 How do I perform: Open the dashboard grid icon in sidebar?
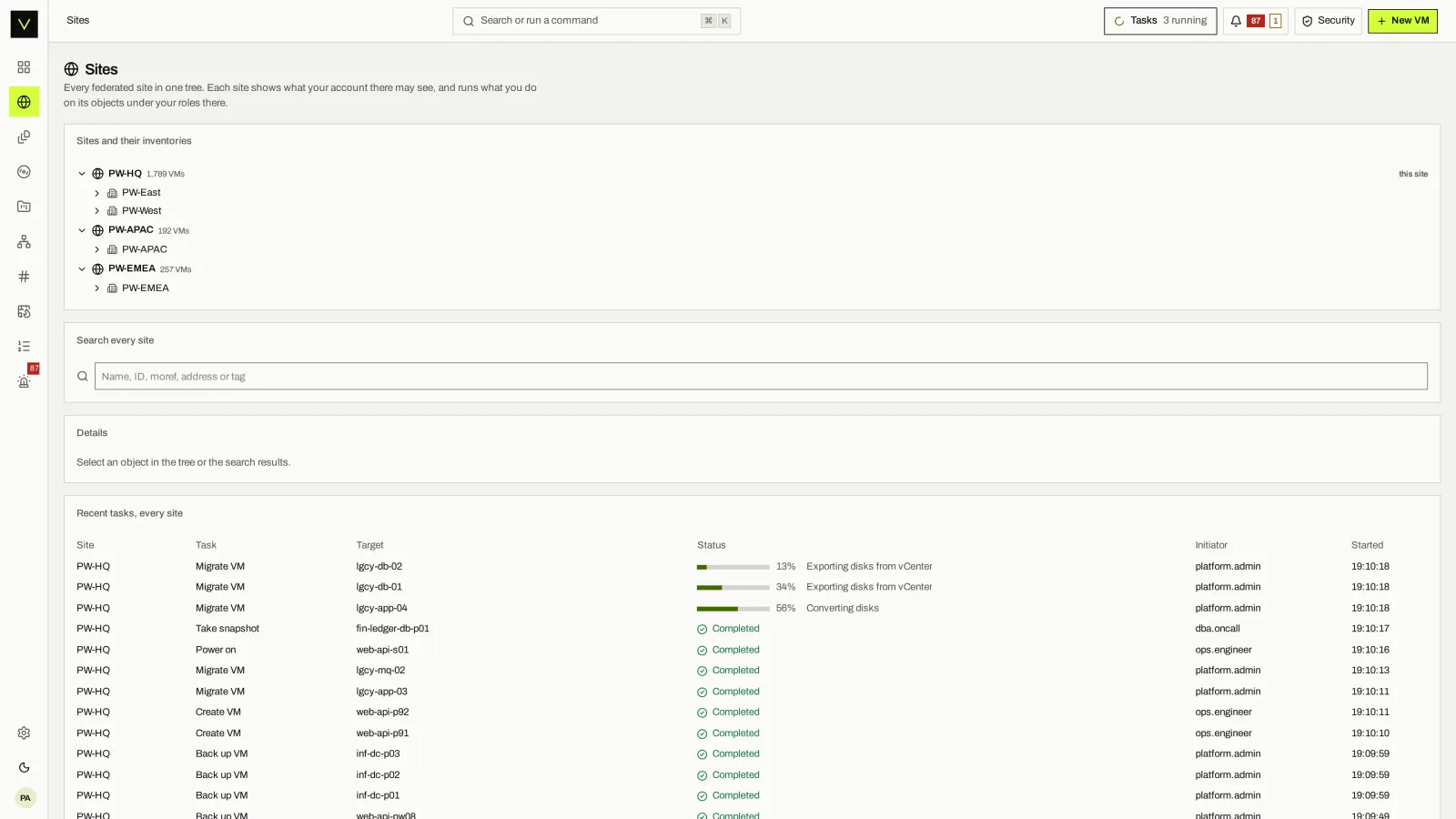point(24,67)
